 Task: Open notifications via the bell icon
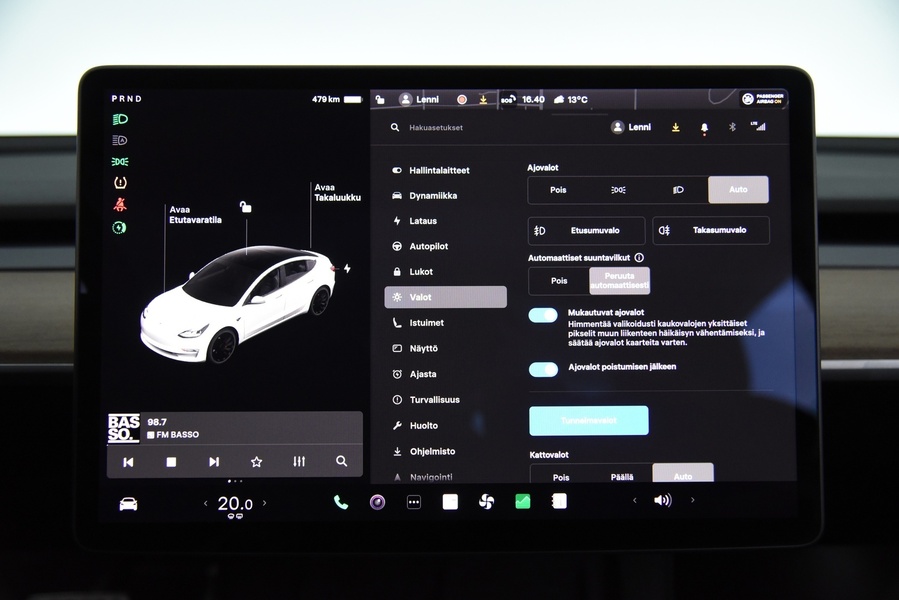pyautogui.click(x=703, y=127)
